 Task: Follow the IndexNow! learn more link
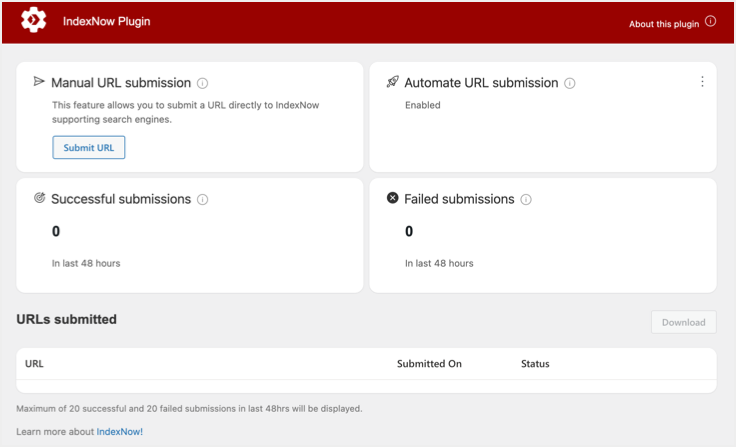pyautogui.click(x=120, y=431)
